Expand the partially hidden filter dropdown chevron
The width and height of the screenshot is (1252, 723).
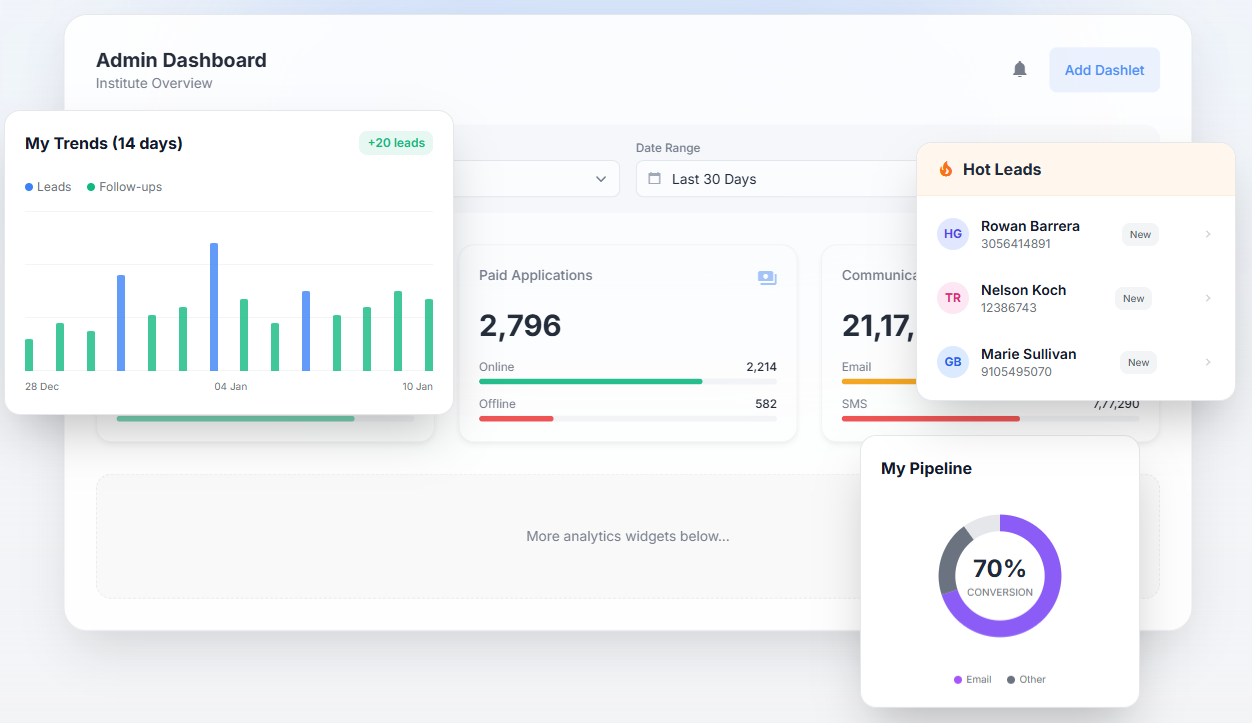point(601,179)
